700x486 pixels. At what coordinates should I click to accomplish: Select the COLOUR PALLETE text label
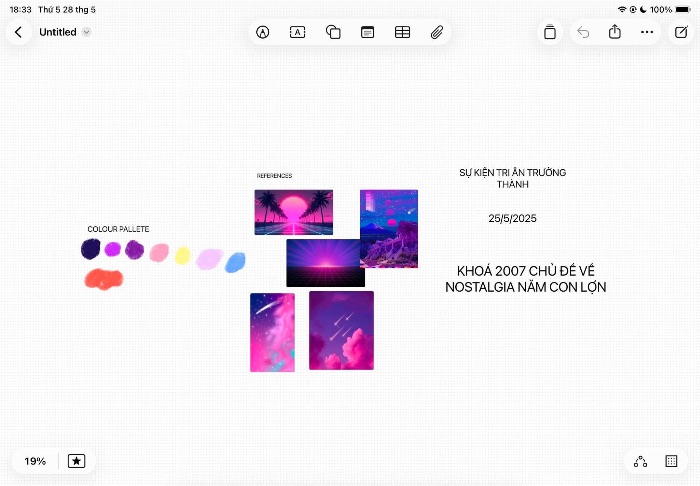[x=118, y=229]
